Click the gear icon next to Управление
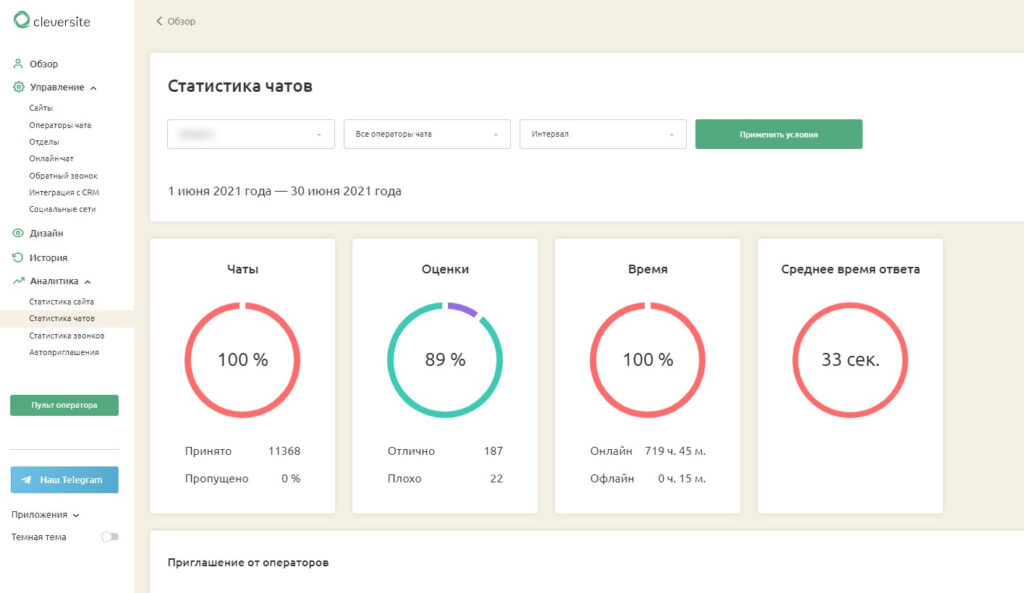 click(18, 87)
